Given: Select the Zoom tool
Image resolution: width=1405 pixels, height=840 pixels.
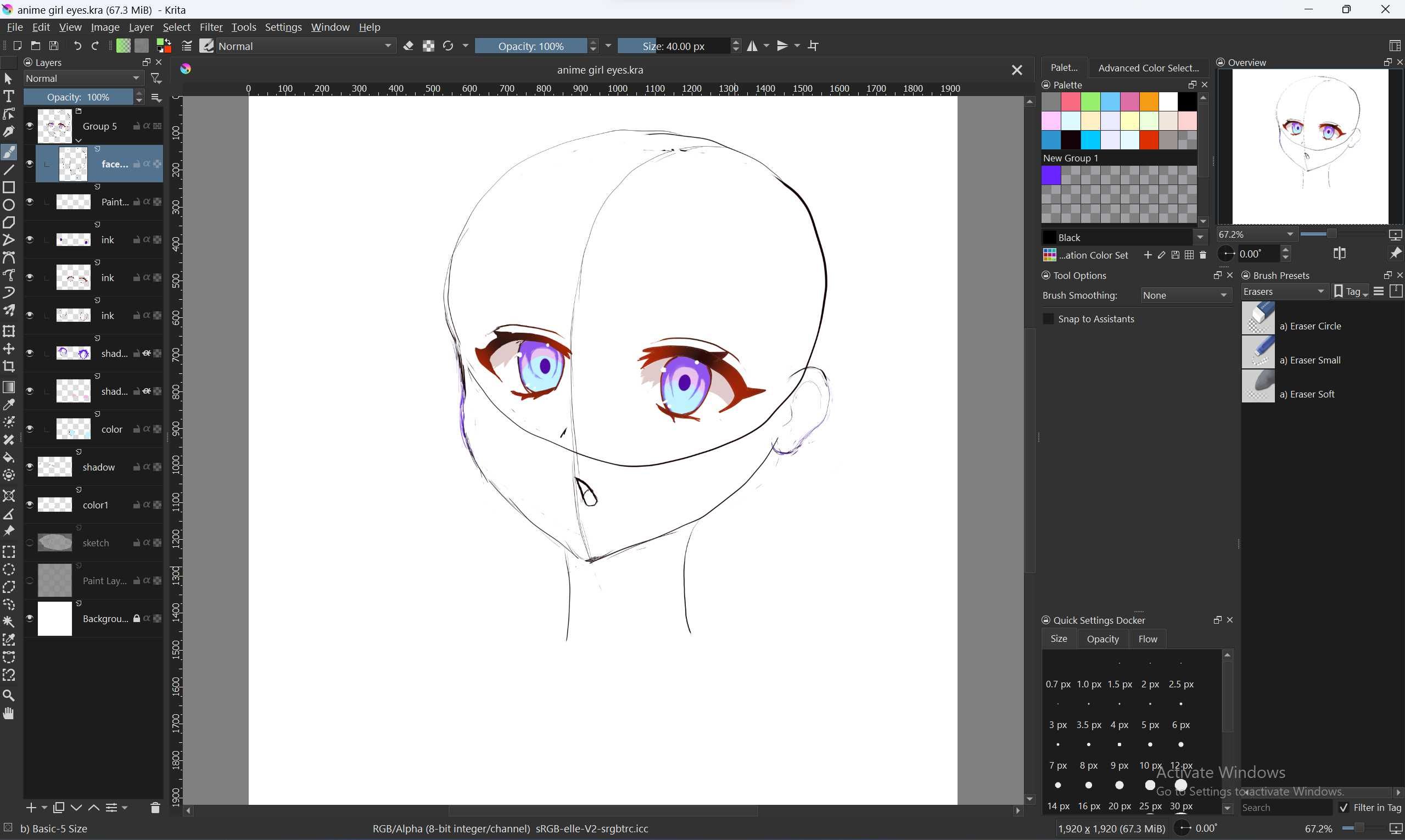Looking at the screenshot, I should (8, 696).
